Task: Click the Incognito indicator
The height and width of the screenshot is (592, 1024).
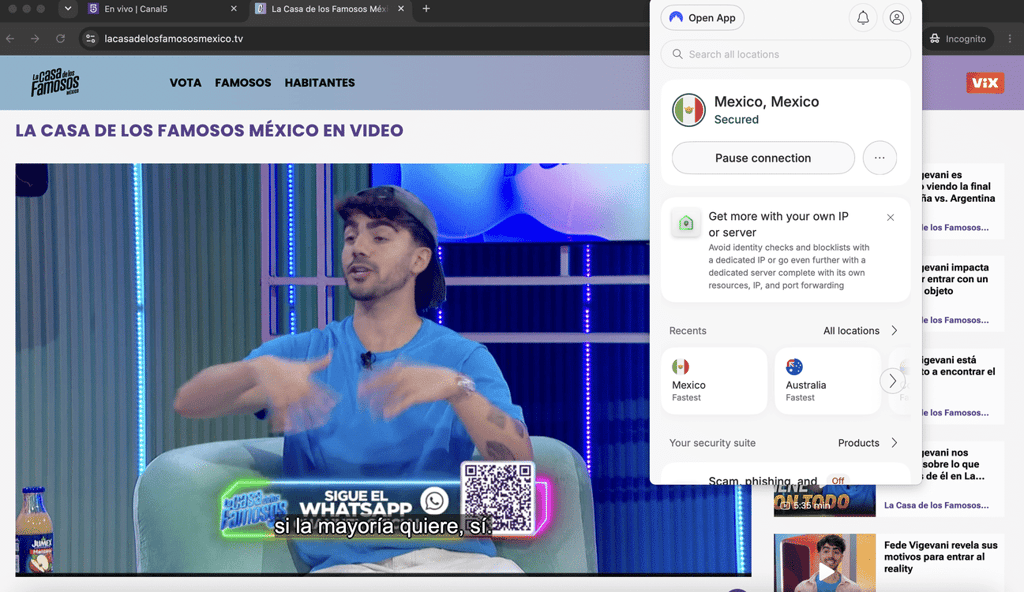Action: point(957,39)
